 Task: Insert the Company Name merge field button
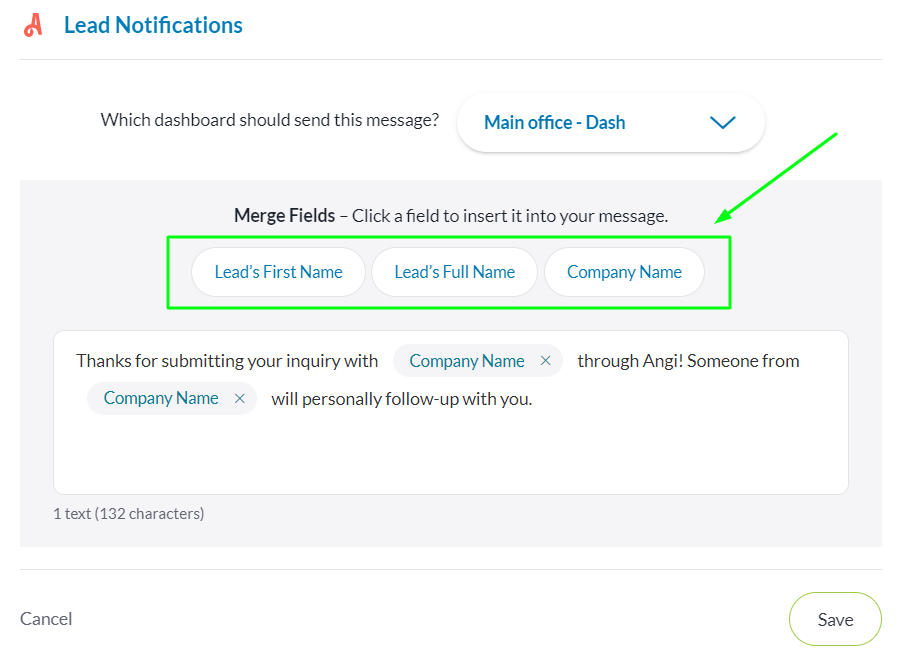click(624, 272)
